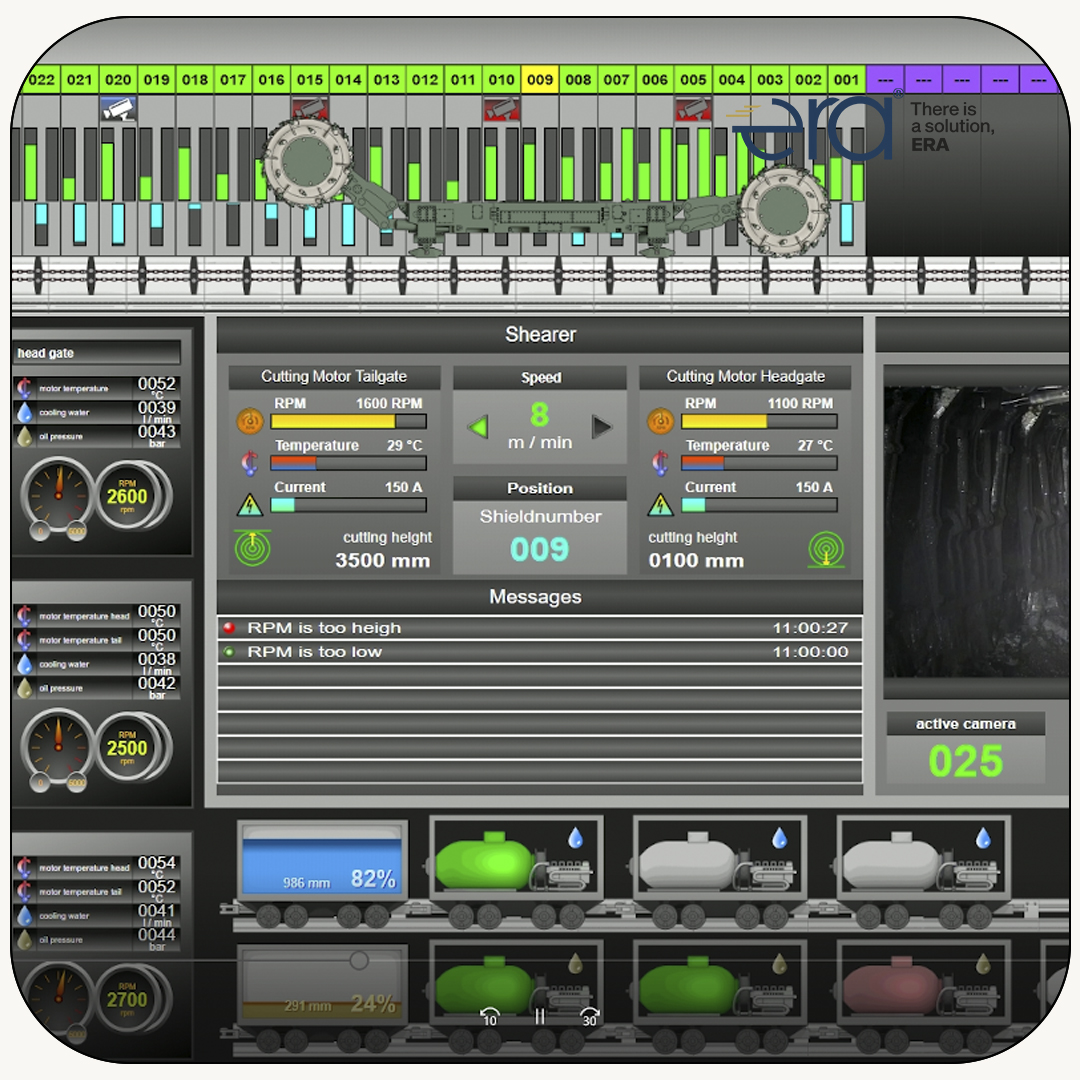
Task: Click the active camera 025 display
Action: (965, 761)
